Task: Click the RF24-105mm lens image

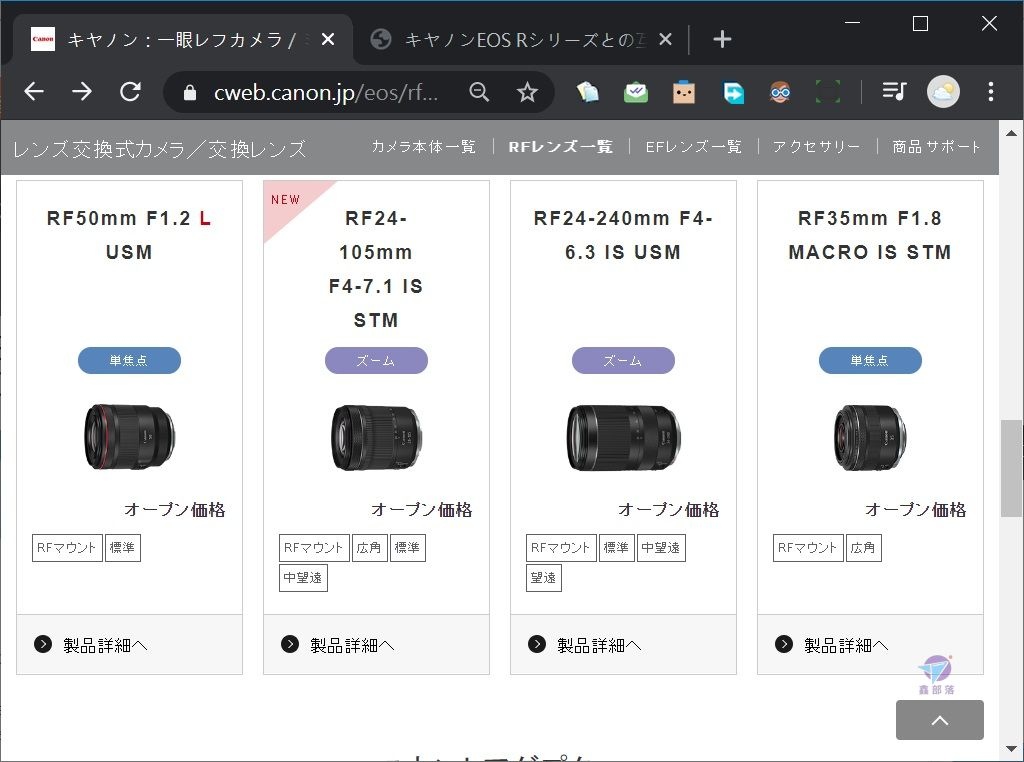Action: click(376, 437)
